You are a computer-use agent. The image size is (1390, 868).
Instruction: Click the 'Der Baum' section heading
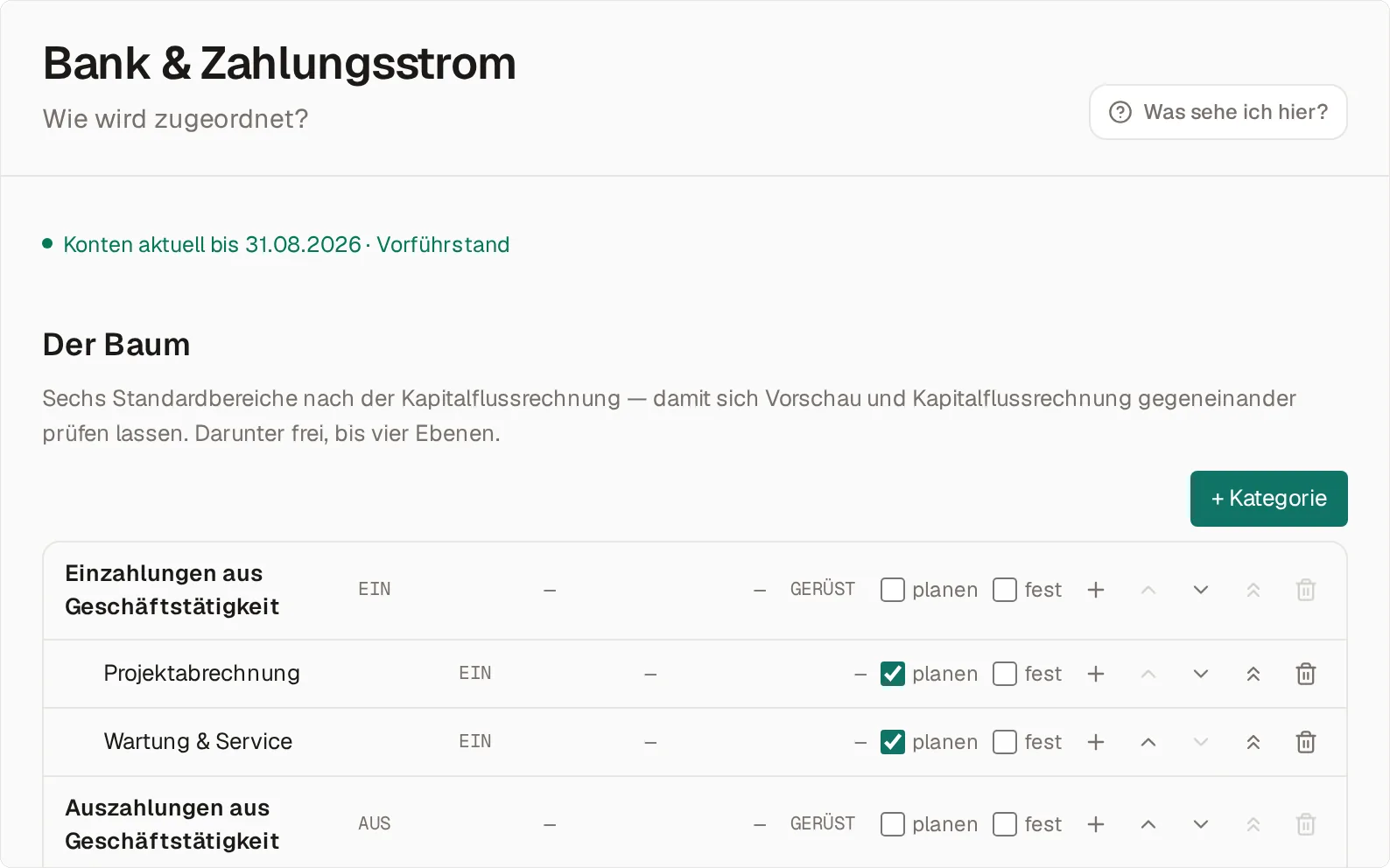(116, 345)
